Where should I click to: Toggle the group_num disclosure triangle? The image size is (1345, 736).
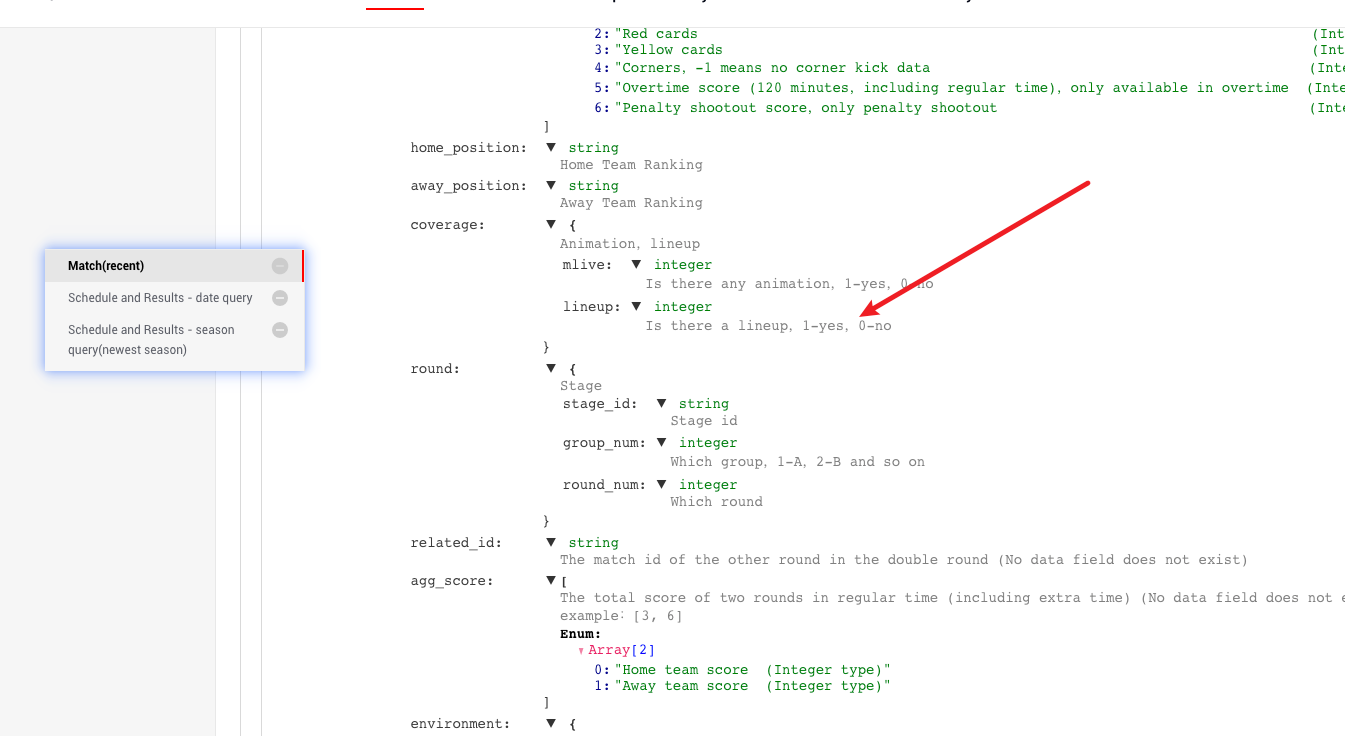point(661,443)
